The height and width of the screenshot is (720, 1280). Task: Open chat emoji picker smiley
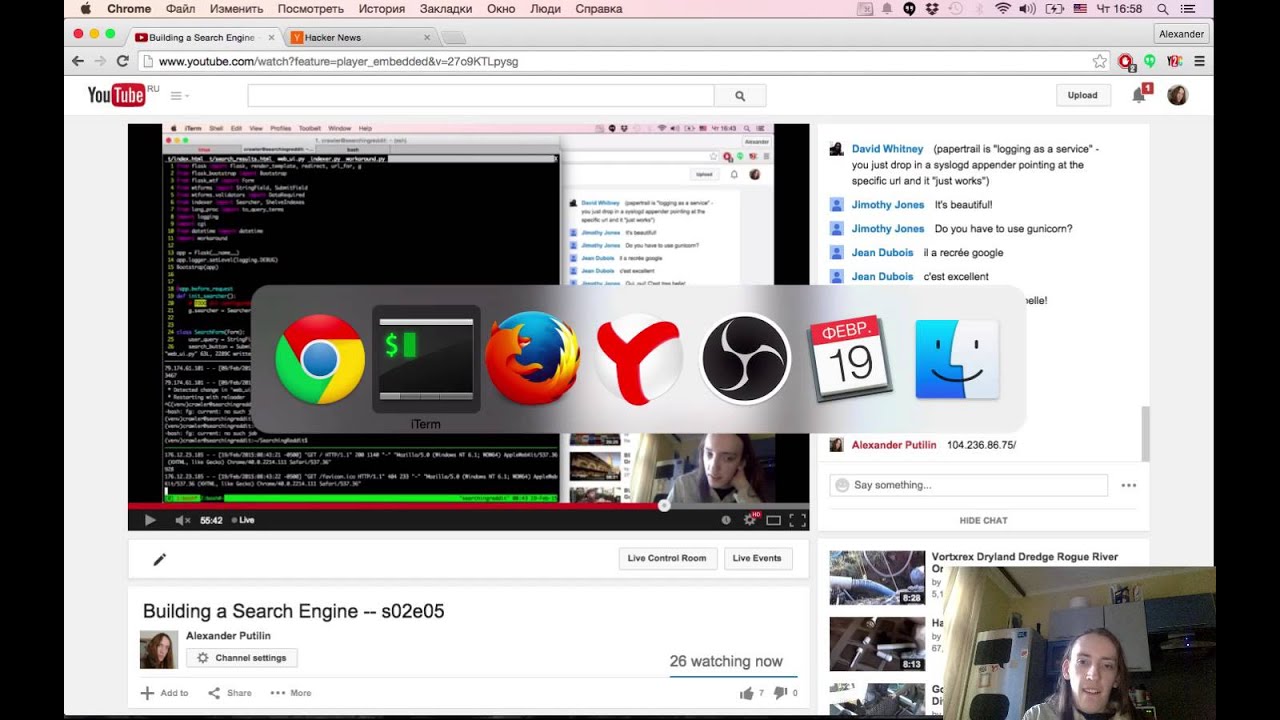(842, 485)
